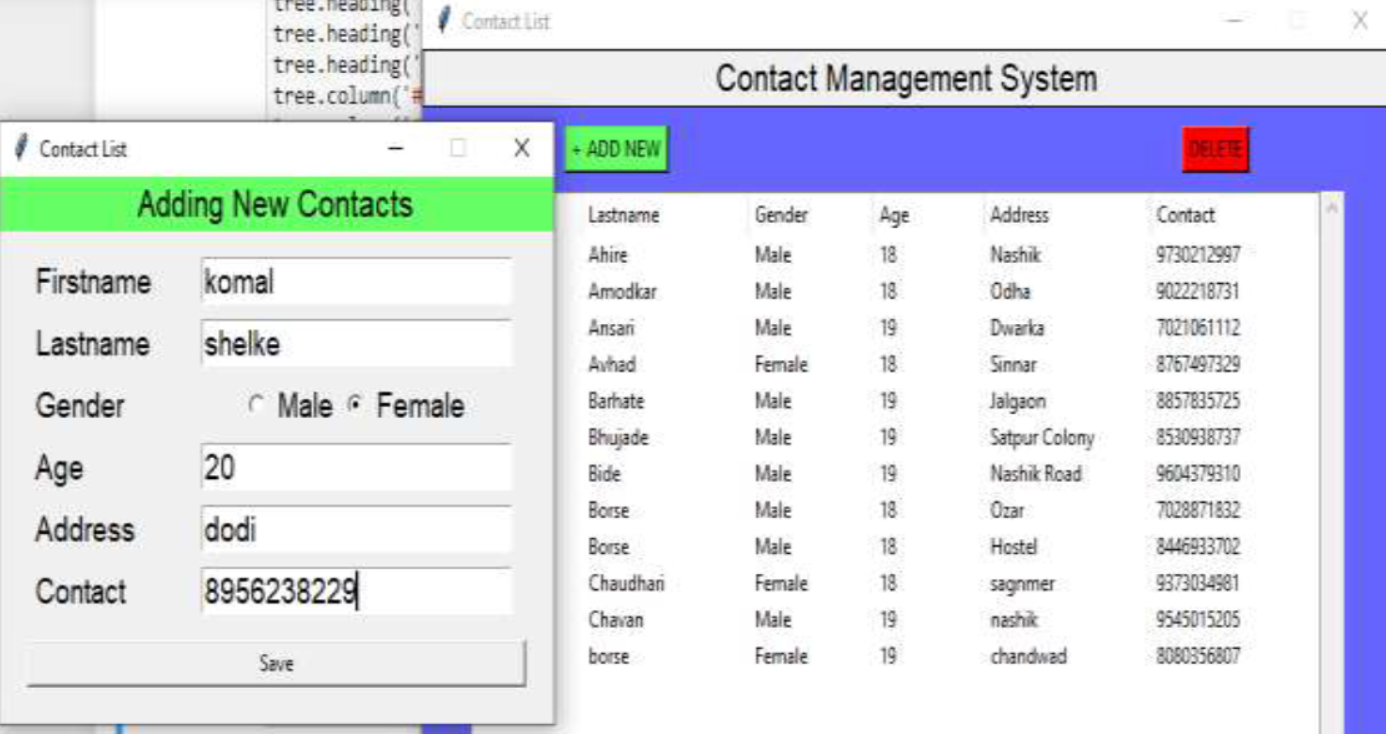This screenshot has width=1386, height=734.
Task: Select the Male gender radio button
Action: pos(255,407)
